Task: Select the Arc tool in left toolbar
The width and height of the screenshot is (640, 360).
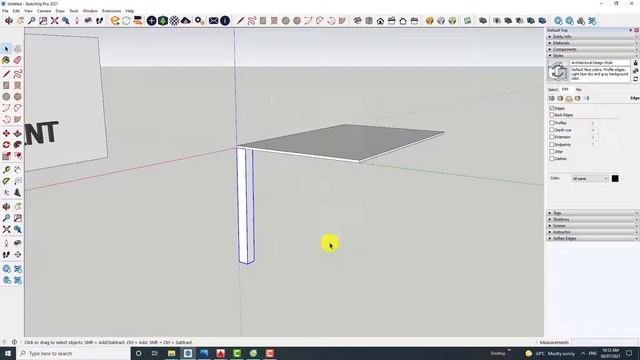Action: pyautogui.click(x=6, y=108)
